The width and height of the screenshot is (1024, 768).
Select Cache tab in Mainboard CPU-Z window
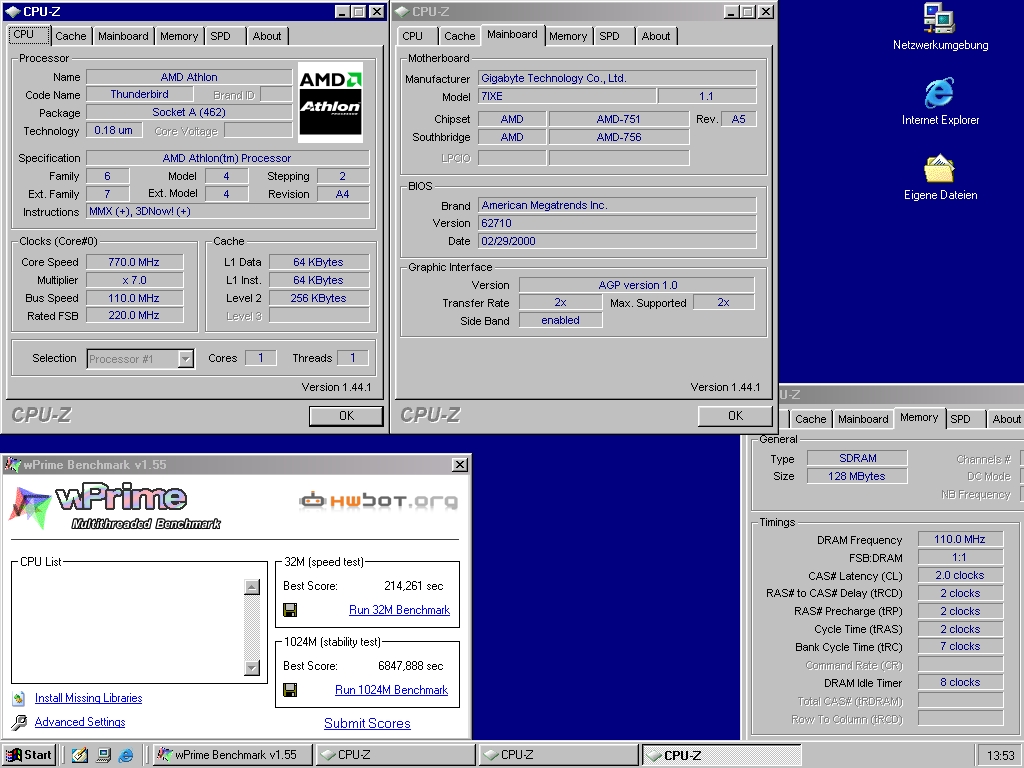pos(460,36)
